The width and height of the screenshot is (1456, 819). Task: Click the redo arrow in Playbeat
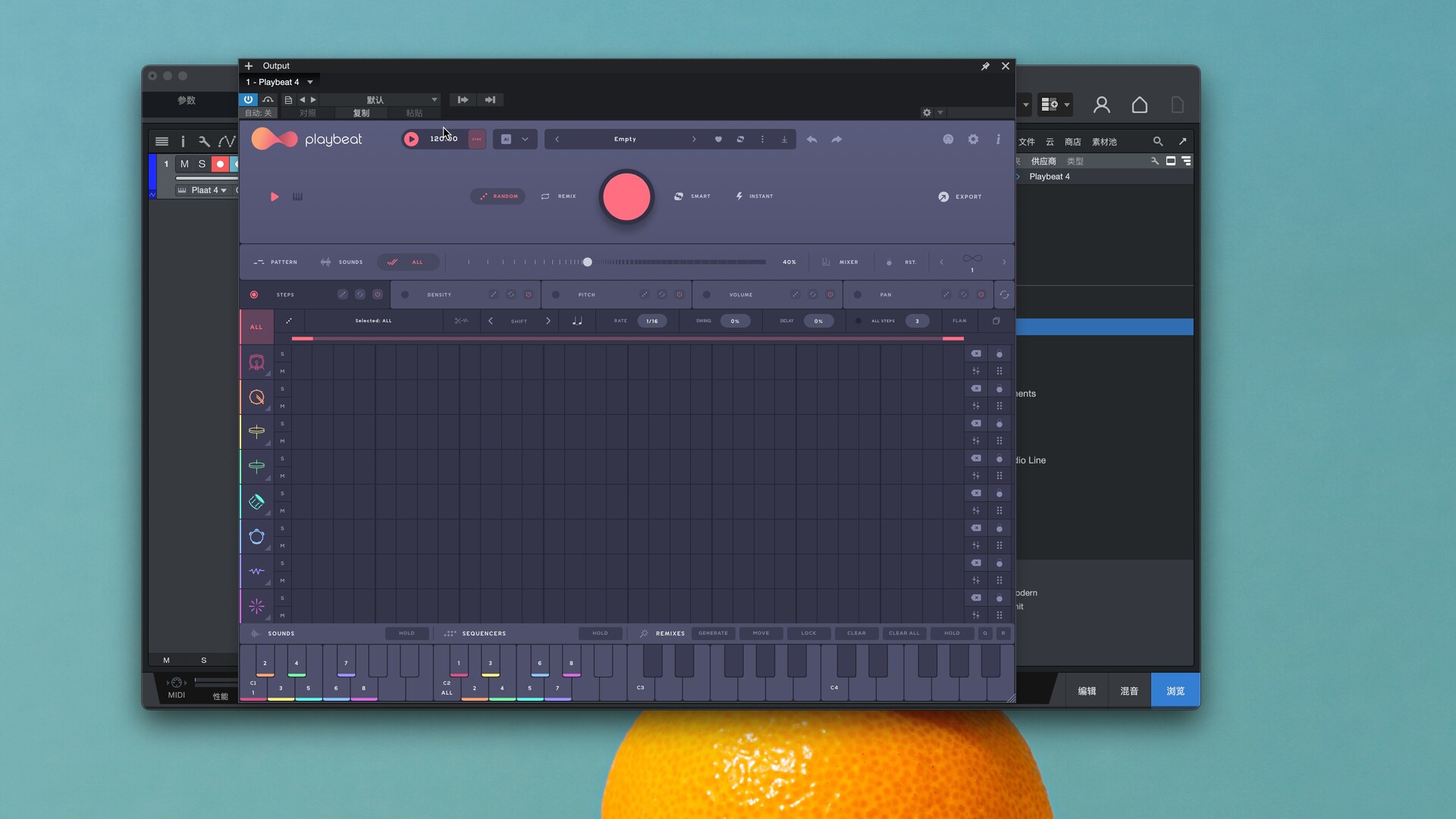pos(836,140)
